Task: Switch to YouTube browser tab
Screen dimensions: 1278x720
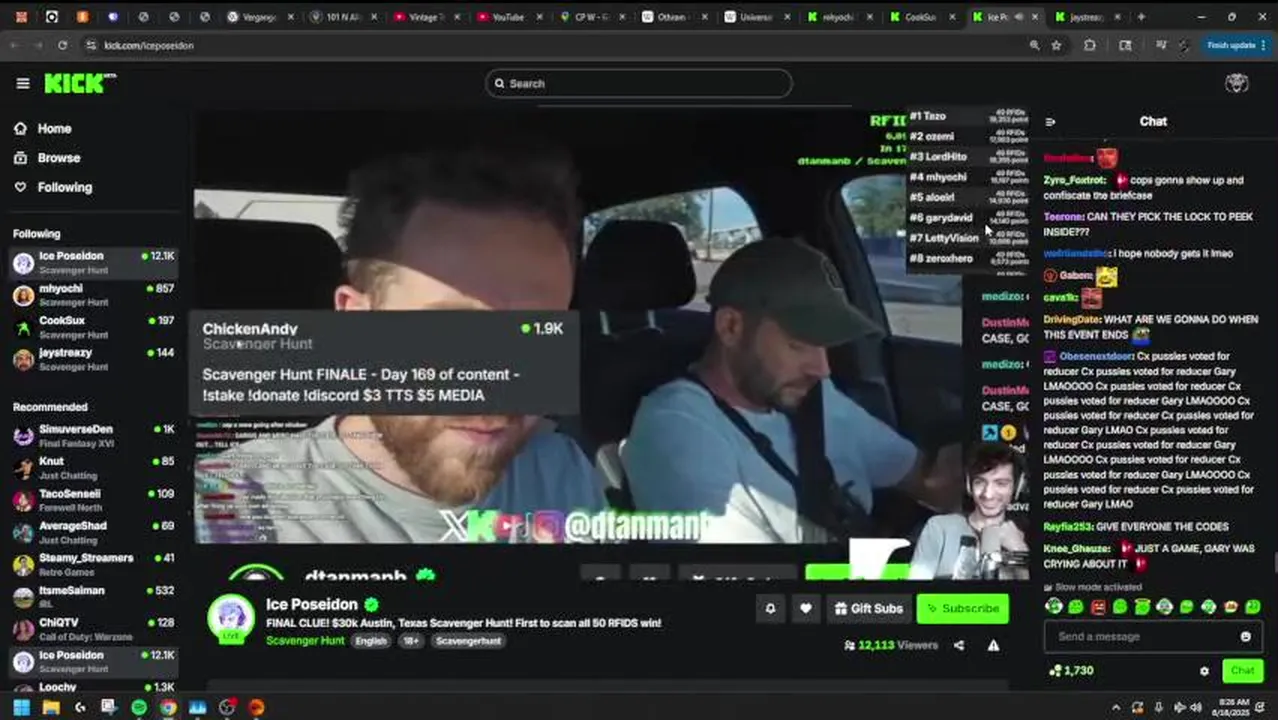Action: [508, 17]
